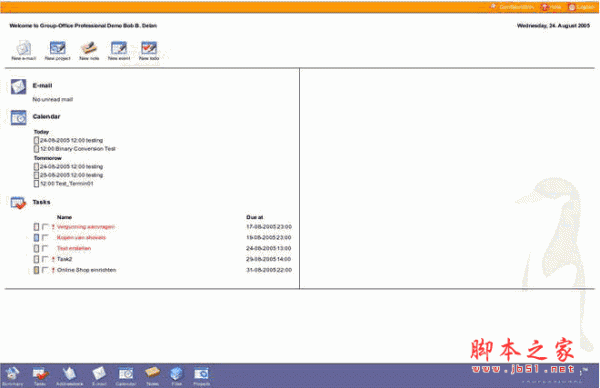Click the Name column header in Tasks
Image resolution: width=600 pixels, height=388 pixels.
point(64,217)
